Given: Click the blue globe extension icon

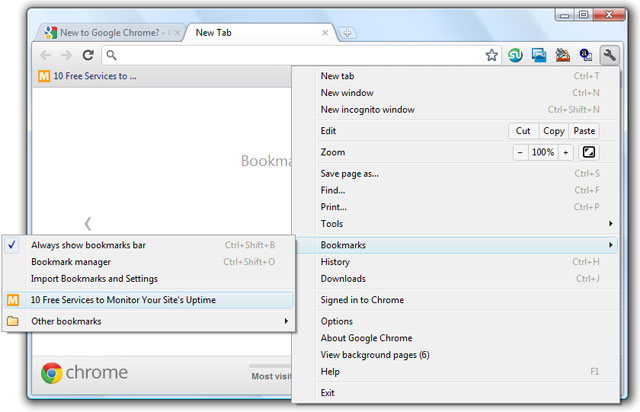Looking at the screenshot, I should pyautogui.click(x=586, y=55).
